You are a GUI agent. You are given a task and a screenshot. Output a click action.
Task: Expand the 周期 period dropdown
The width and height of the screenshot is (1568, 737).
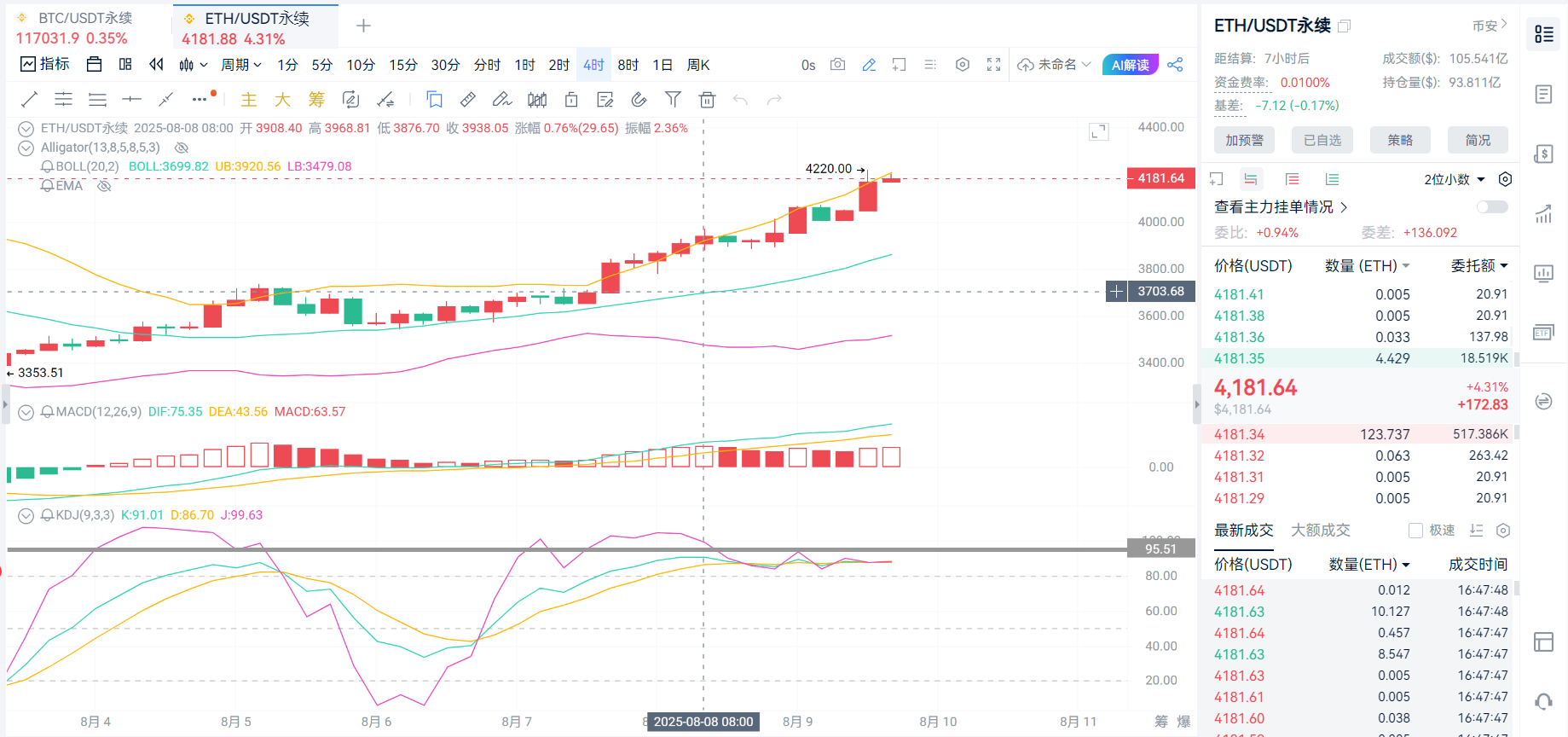241,65
